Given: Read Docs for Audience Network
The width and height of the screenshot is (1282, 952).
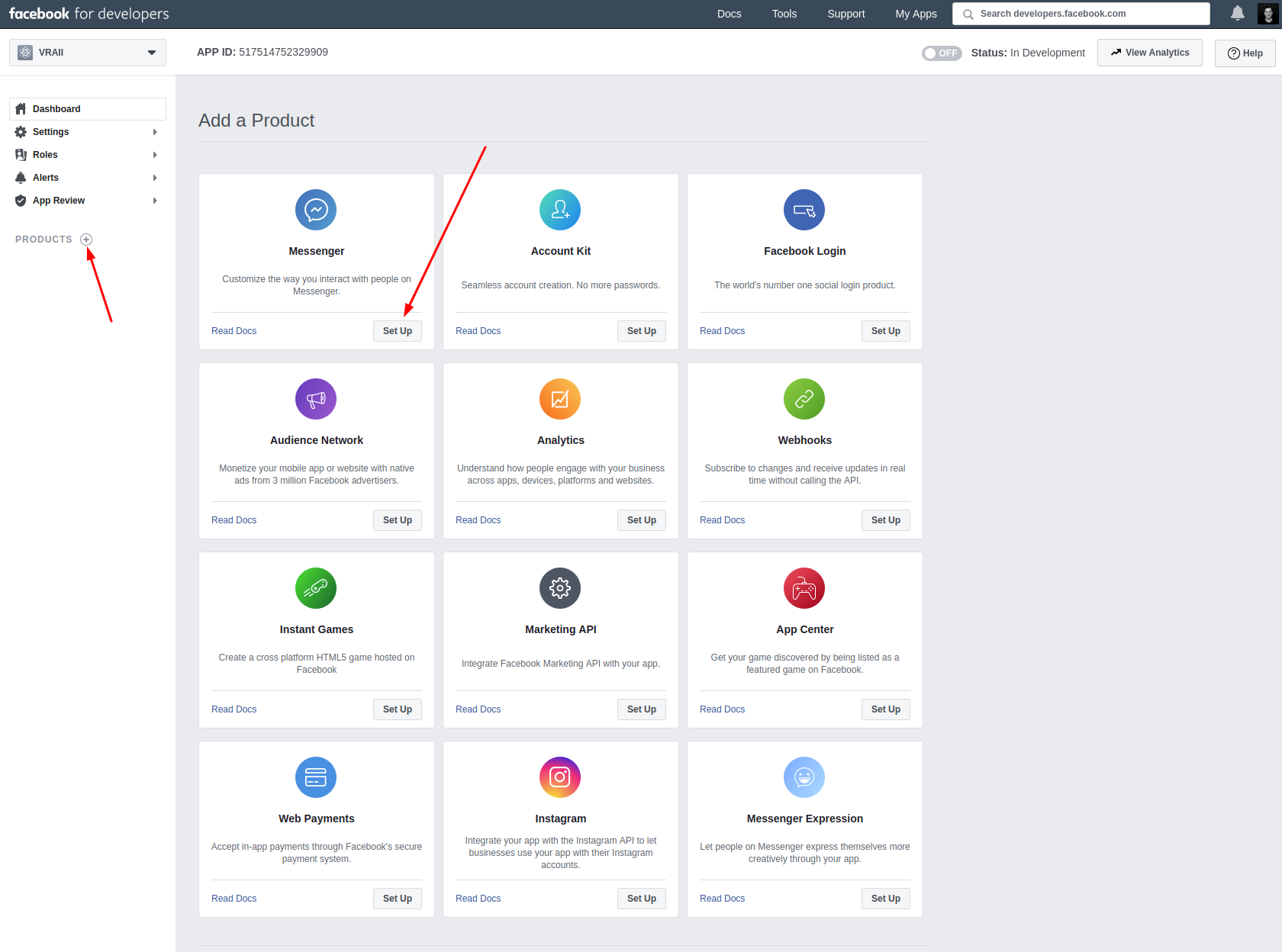Looking at the screenshot, I should [x=234, y=520].
